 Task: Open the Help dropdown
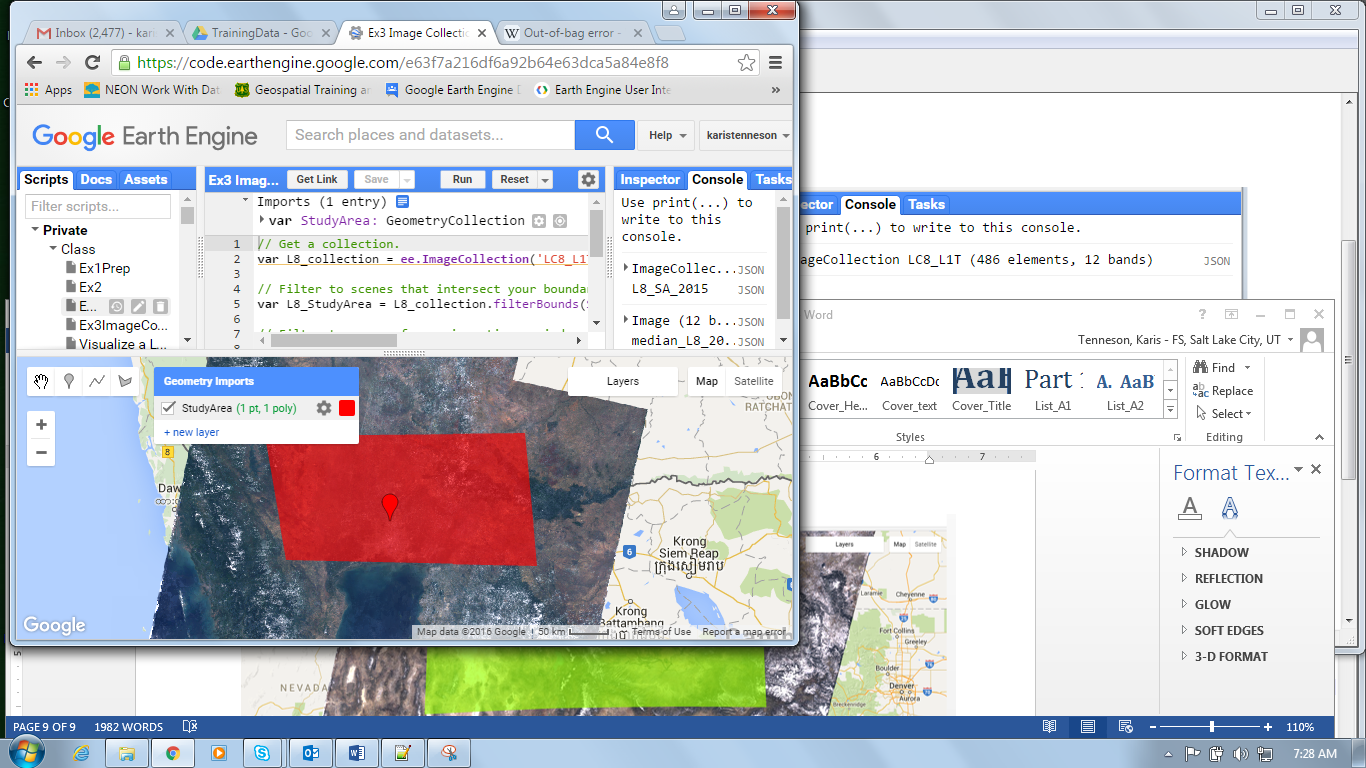(668, 135)
